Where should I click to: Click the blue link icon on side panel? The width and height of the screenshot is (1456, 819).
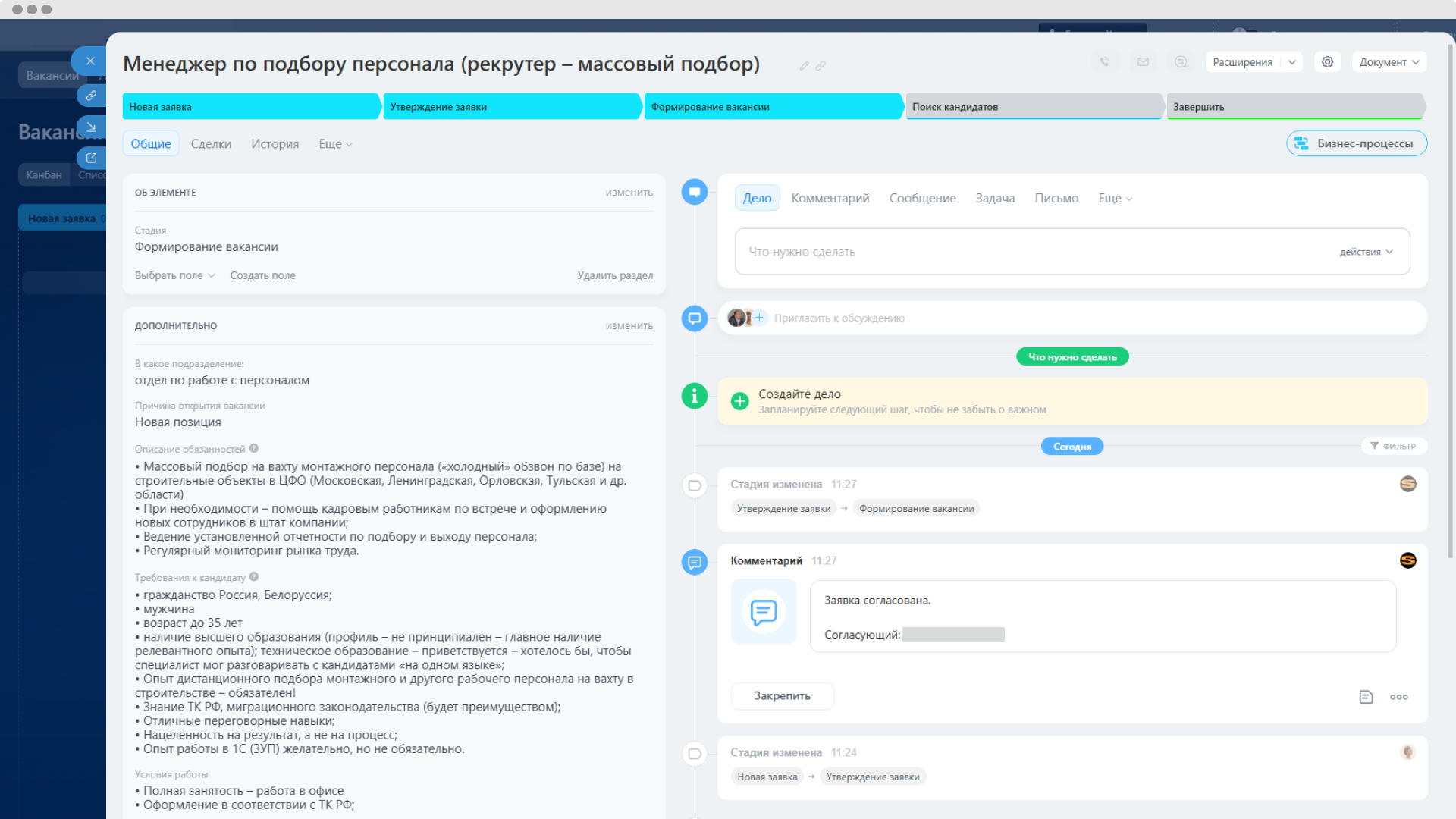(x=91, y=96)
